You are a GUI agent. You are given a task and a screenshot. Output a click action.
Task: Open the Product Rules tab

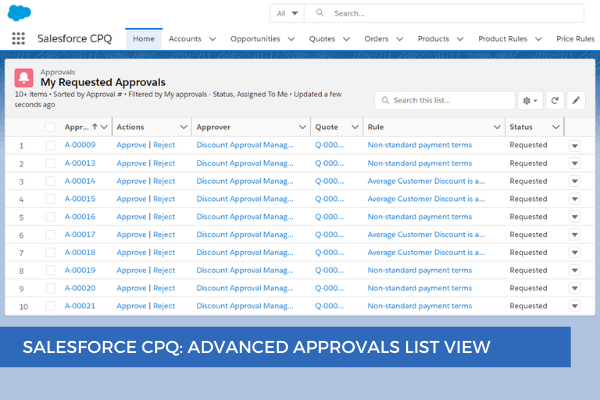(x=503, y=39)
